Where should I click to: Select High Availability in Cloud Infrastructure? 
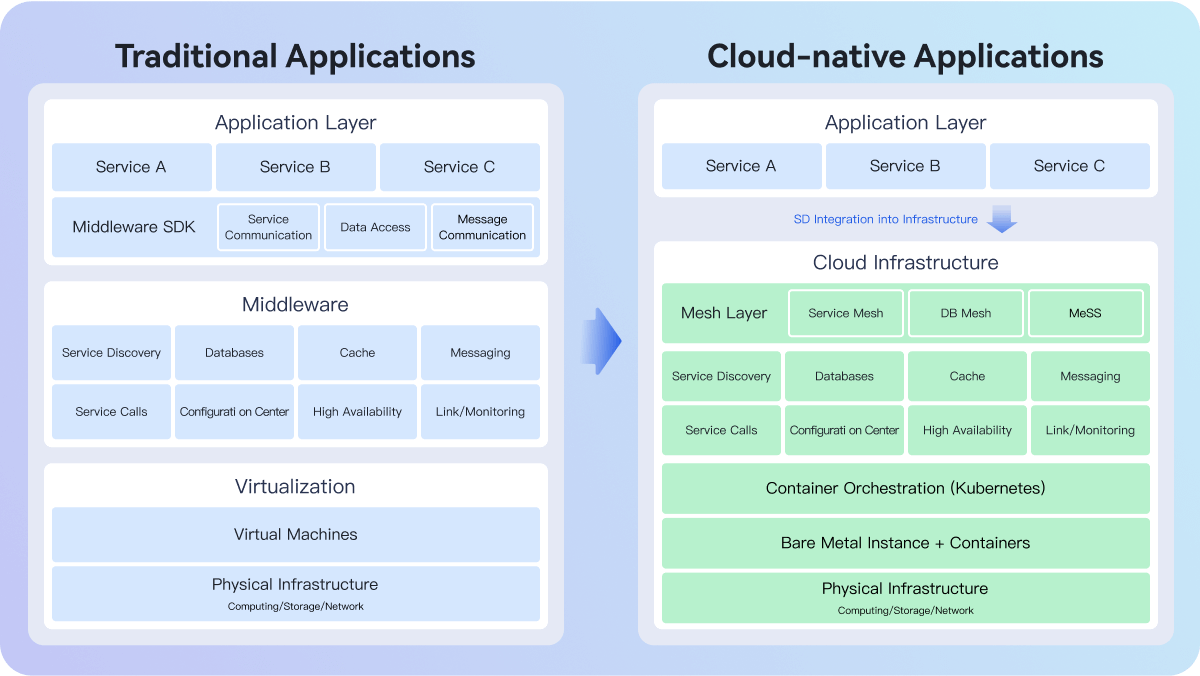967,431
